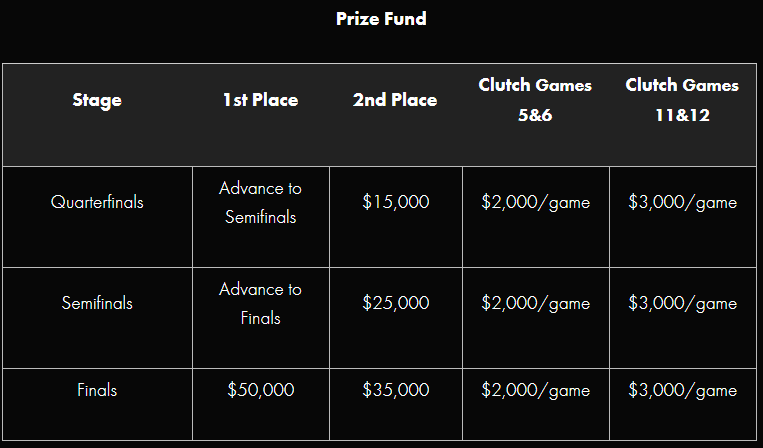The height and width of the screenshot is (448, 763).
Task: Click the Prize Fund title
Action: pos(381,18)
